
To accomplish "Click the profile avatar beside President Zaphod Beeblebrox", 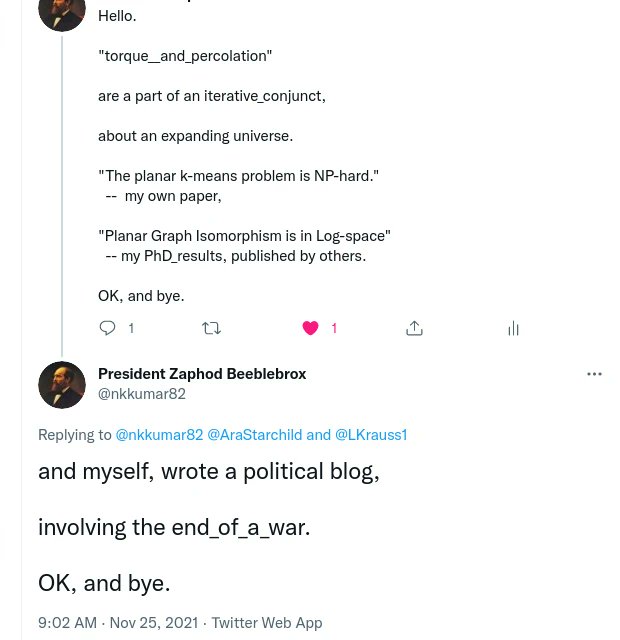I will click(62, 385).
